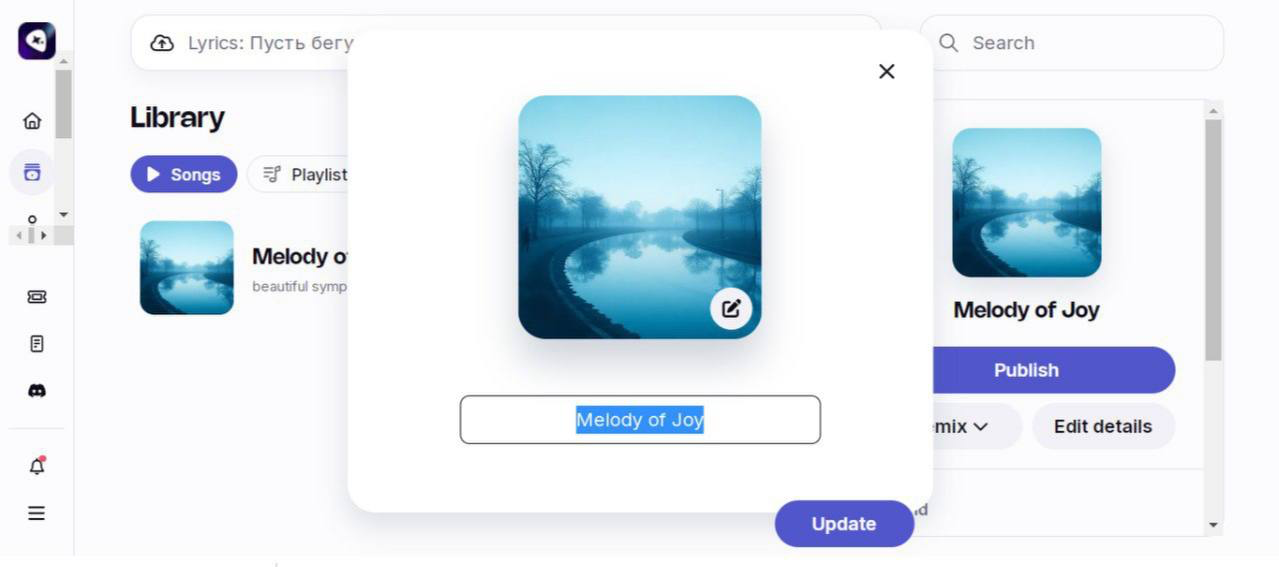Click the app logo at top left
Screen dimensions: 1279x567
36,41
